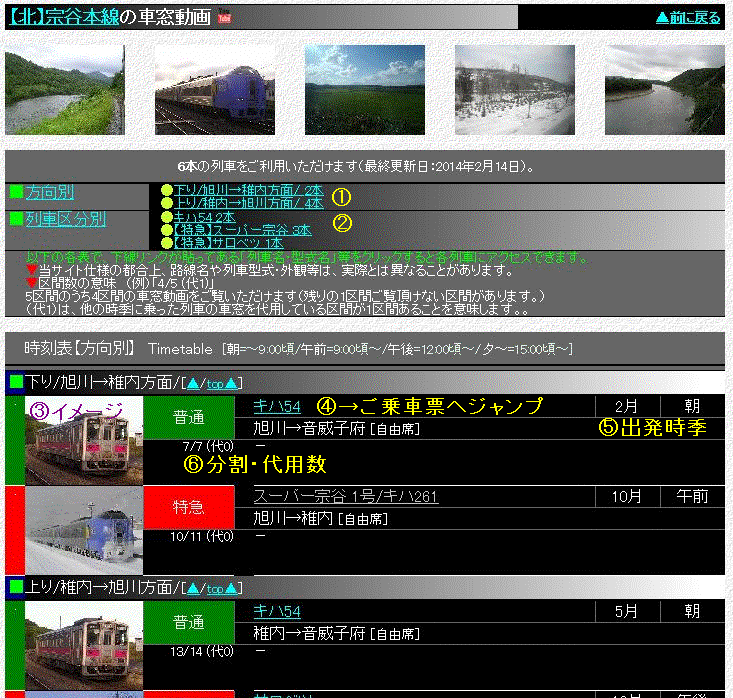
Task: Open the green field and blue sky thumbnail
Action: (x=365, y=90)
